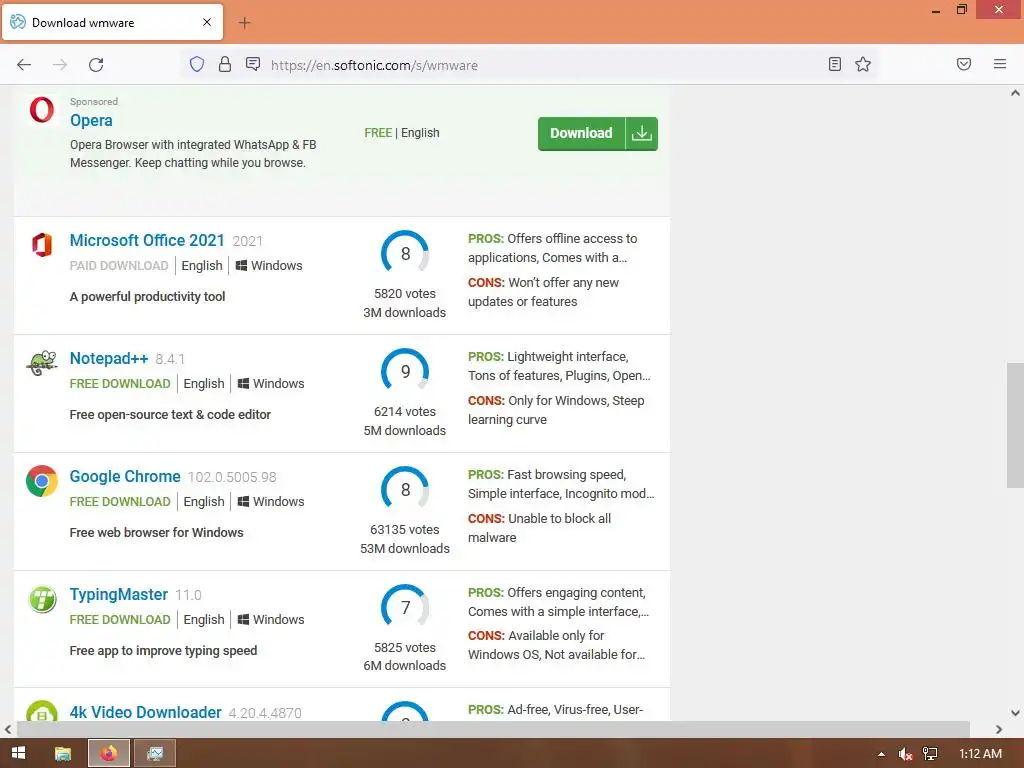Click the horizontal scrollbar thumb

pyautogui.click(x=493, y=729)
